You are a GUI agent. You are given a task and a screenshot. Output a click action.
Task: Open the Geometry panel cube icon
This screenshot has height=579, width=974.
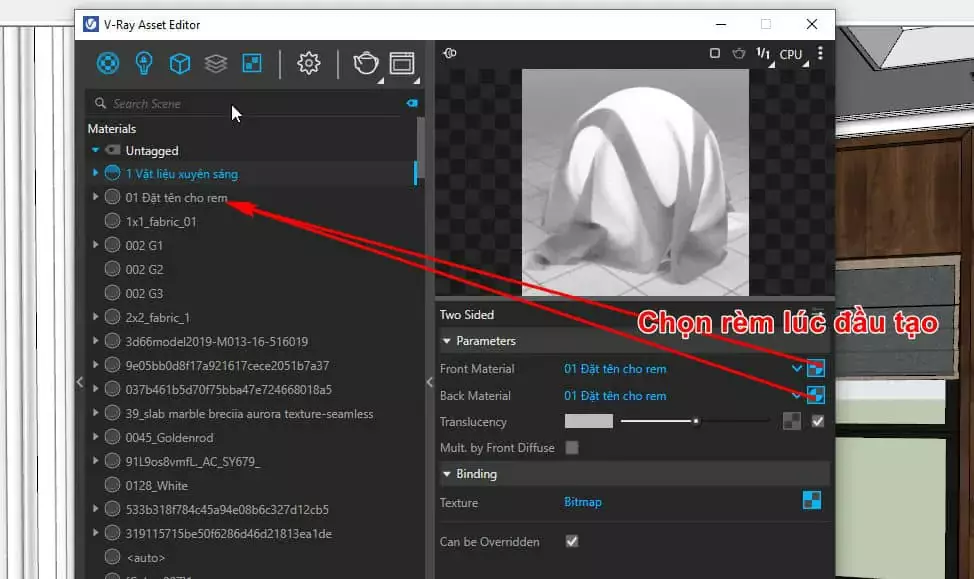tap(180, 62)
